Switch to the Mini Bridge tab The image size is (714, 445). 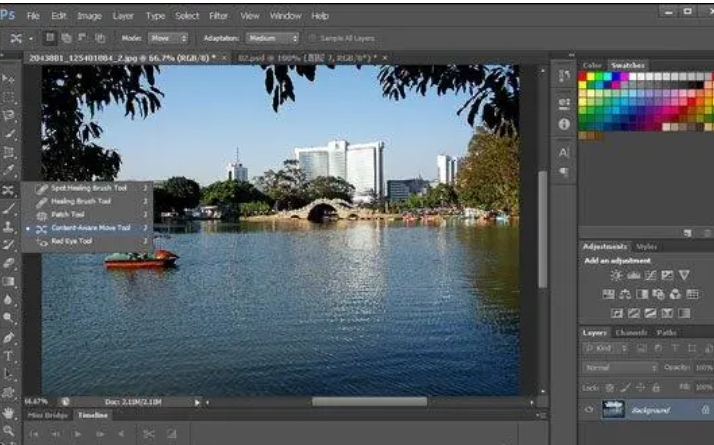[x=47, y=415]
